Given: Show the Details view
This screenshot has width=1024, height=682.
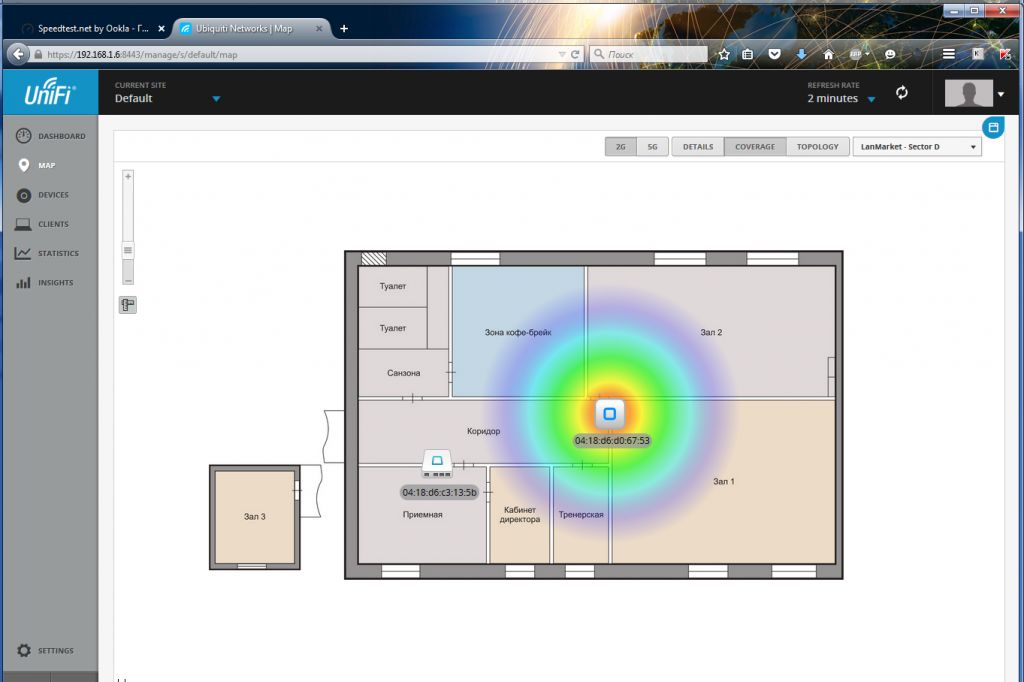Looking at the screenshot, I should point(698,147).
